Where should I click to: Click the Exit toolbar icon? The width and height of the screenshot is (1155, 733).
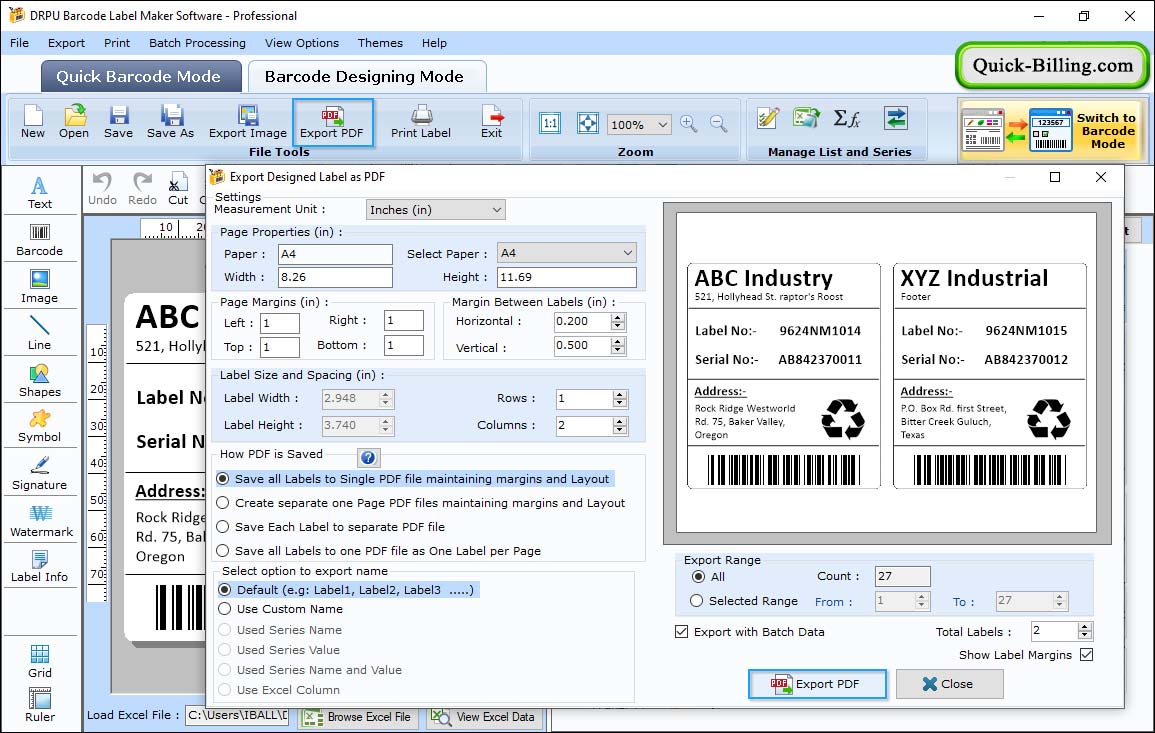491,122
